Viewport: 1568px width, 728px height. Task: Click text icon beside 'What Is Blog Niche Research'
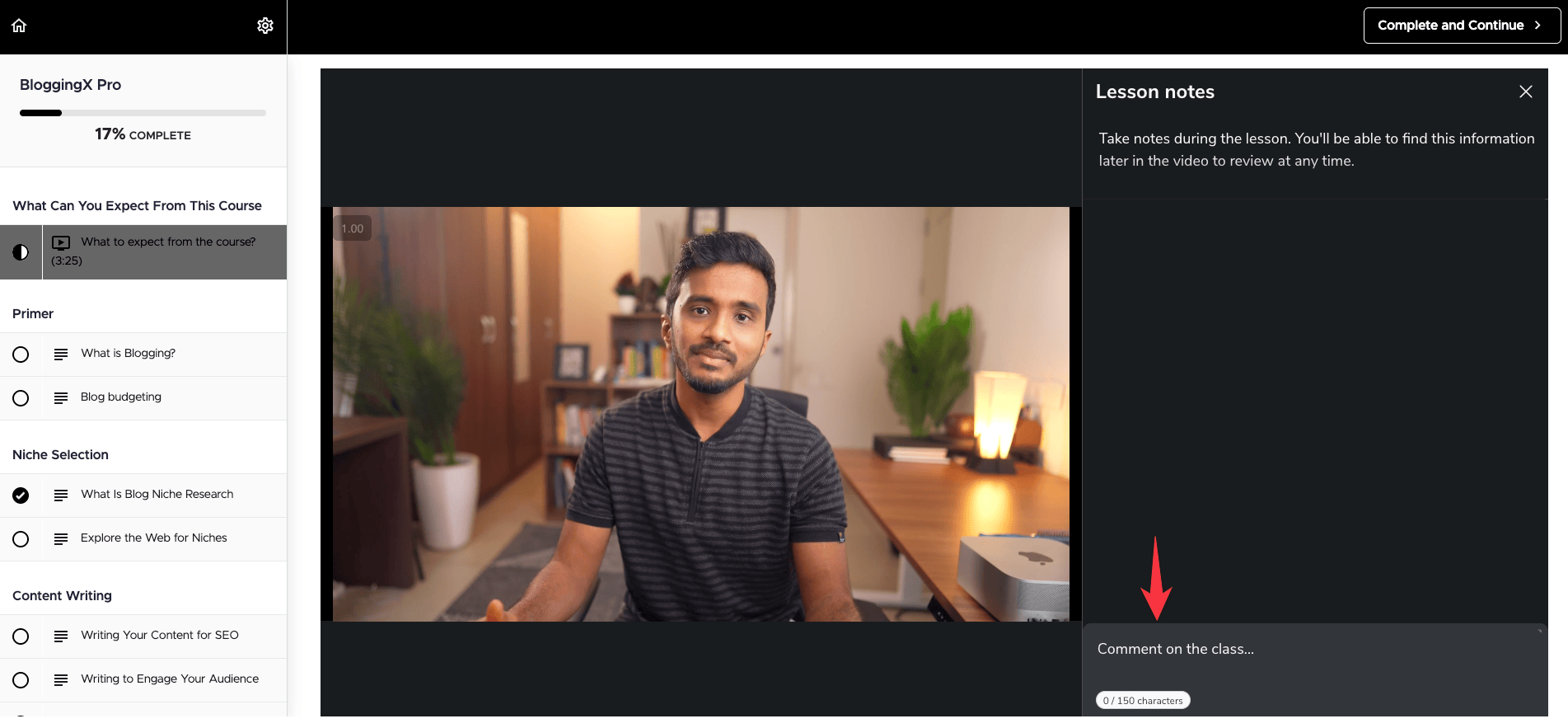click(x=61, y=496)
